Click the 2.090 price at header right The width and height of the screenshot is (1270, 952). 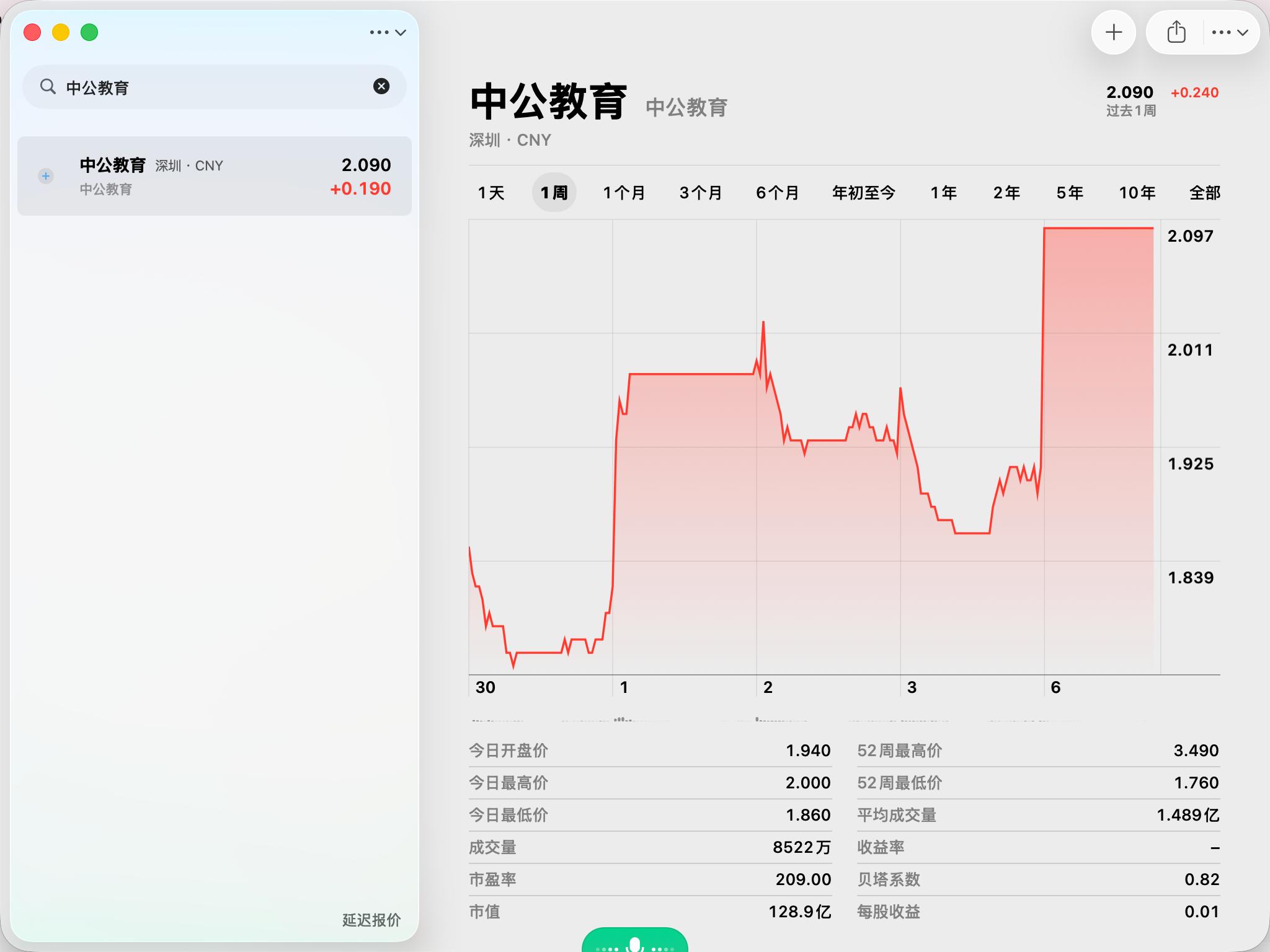1129,92
